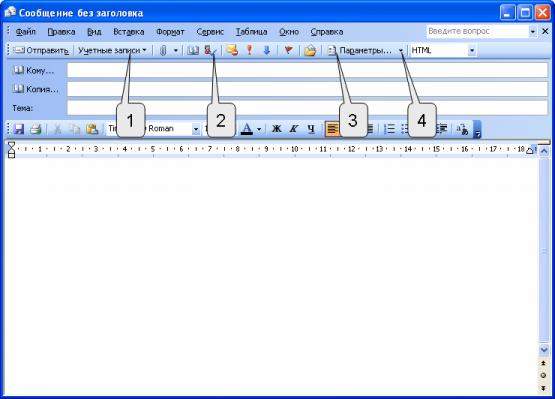Expand the font color dropdown arrow

(259, 129)
